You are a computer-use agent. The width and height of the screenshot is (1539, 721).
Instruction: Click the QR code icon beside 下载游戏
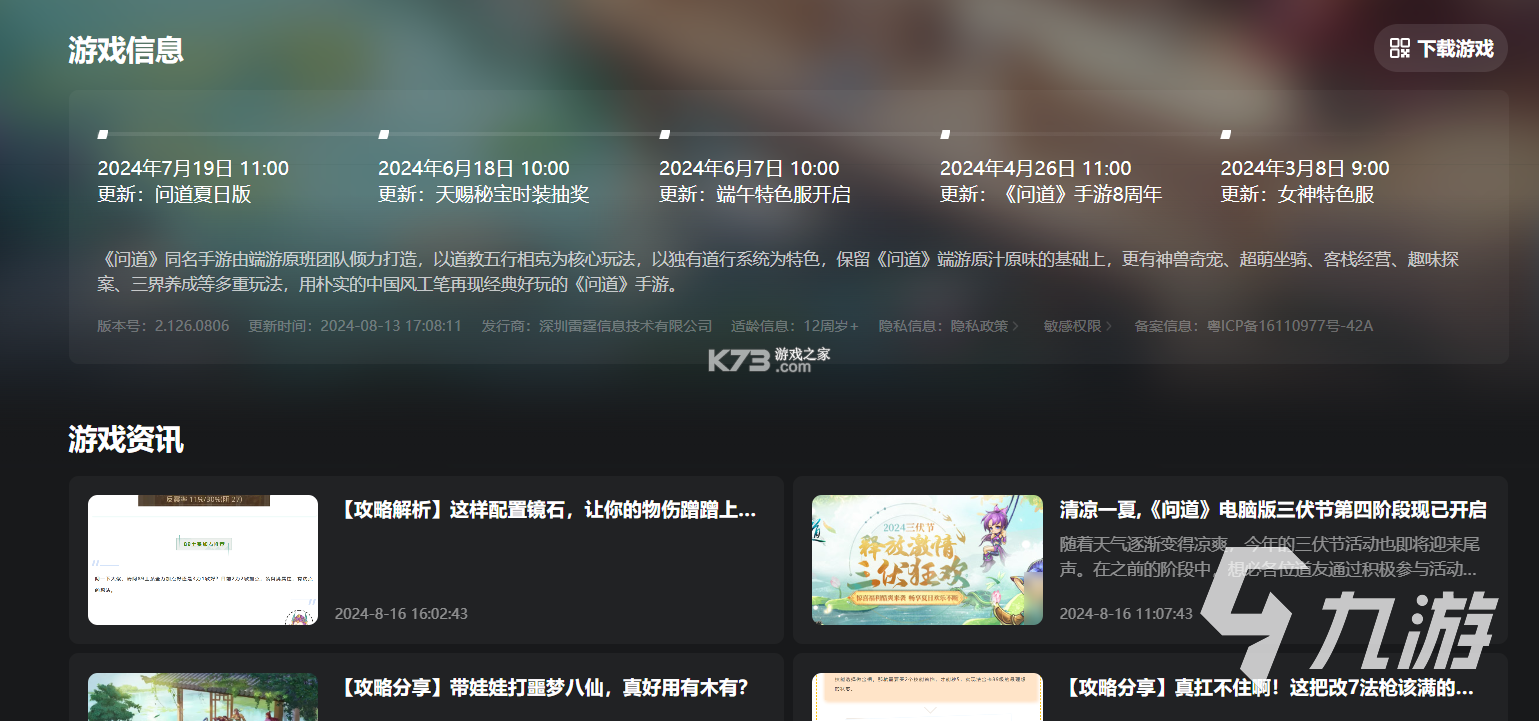(x=1400, y=48)
